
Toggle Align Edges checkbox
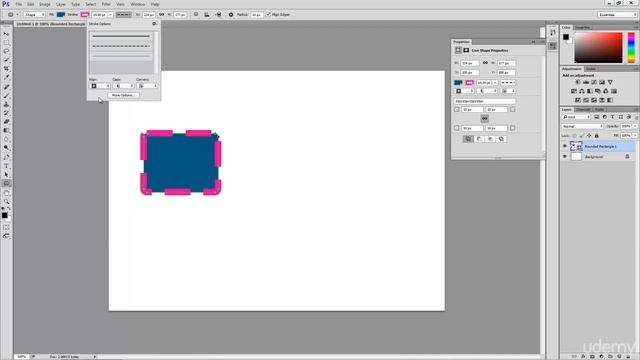tap(268, 14)
